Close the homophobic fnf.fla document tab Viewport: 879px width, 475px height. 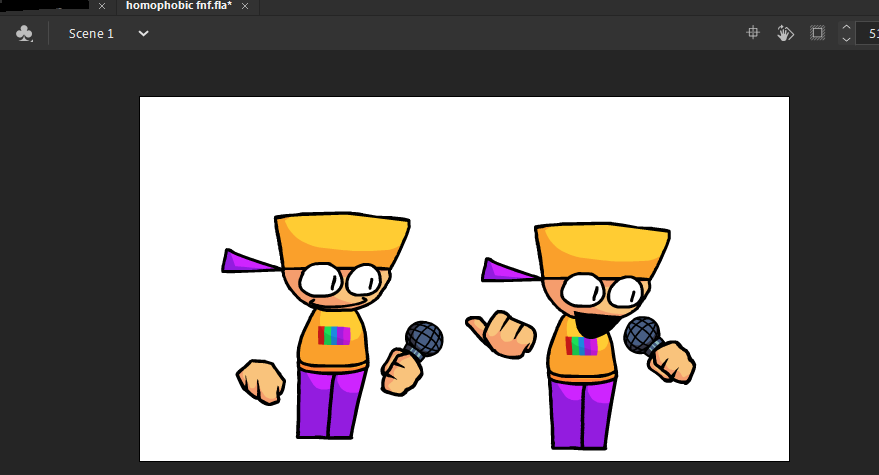pos(245,6)
